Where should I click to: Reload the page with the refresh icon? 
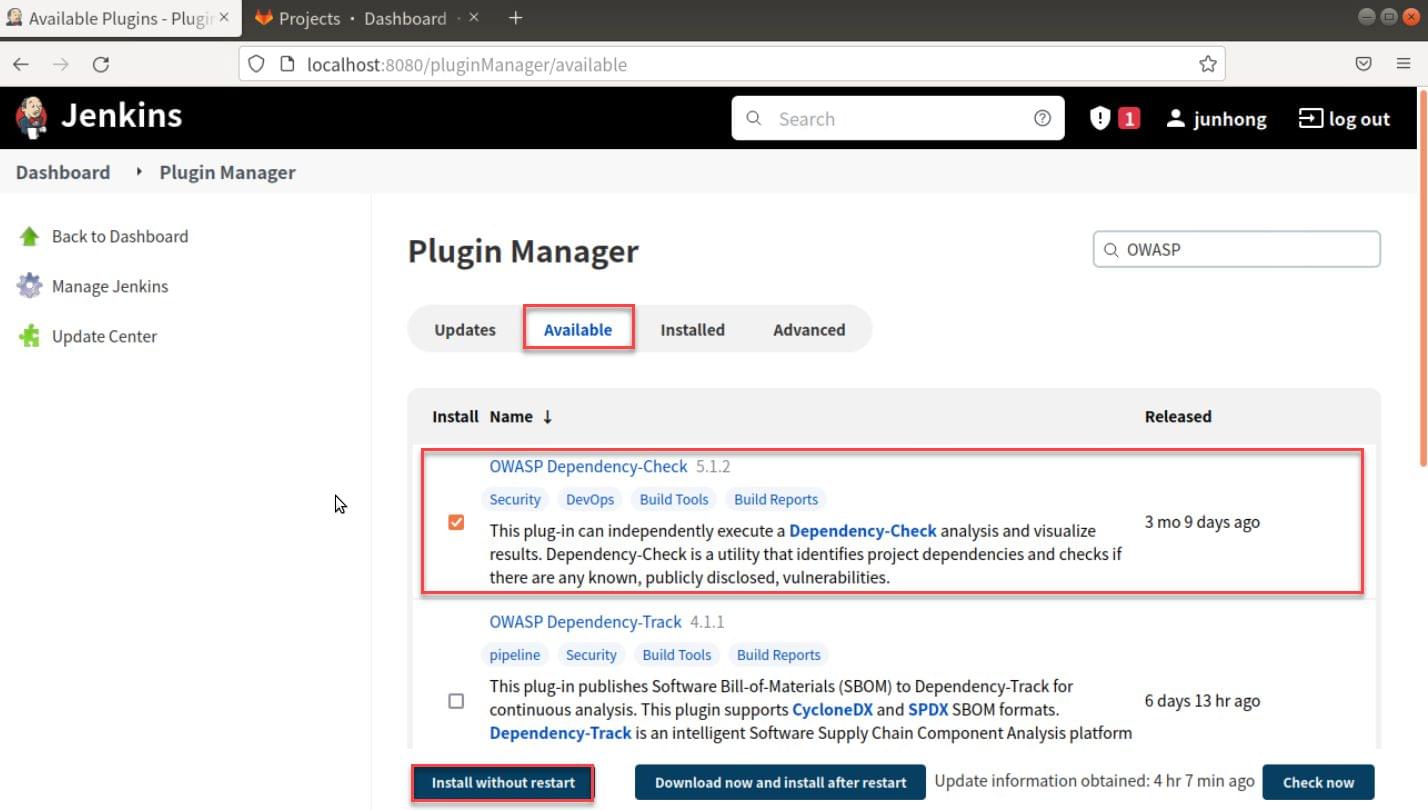[101, 64]
